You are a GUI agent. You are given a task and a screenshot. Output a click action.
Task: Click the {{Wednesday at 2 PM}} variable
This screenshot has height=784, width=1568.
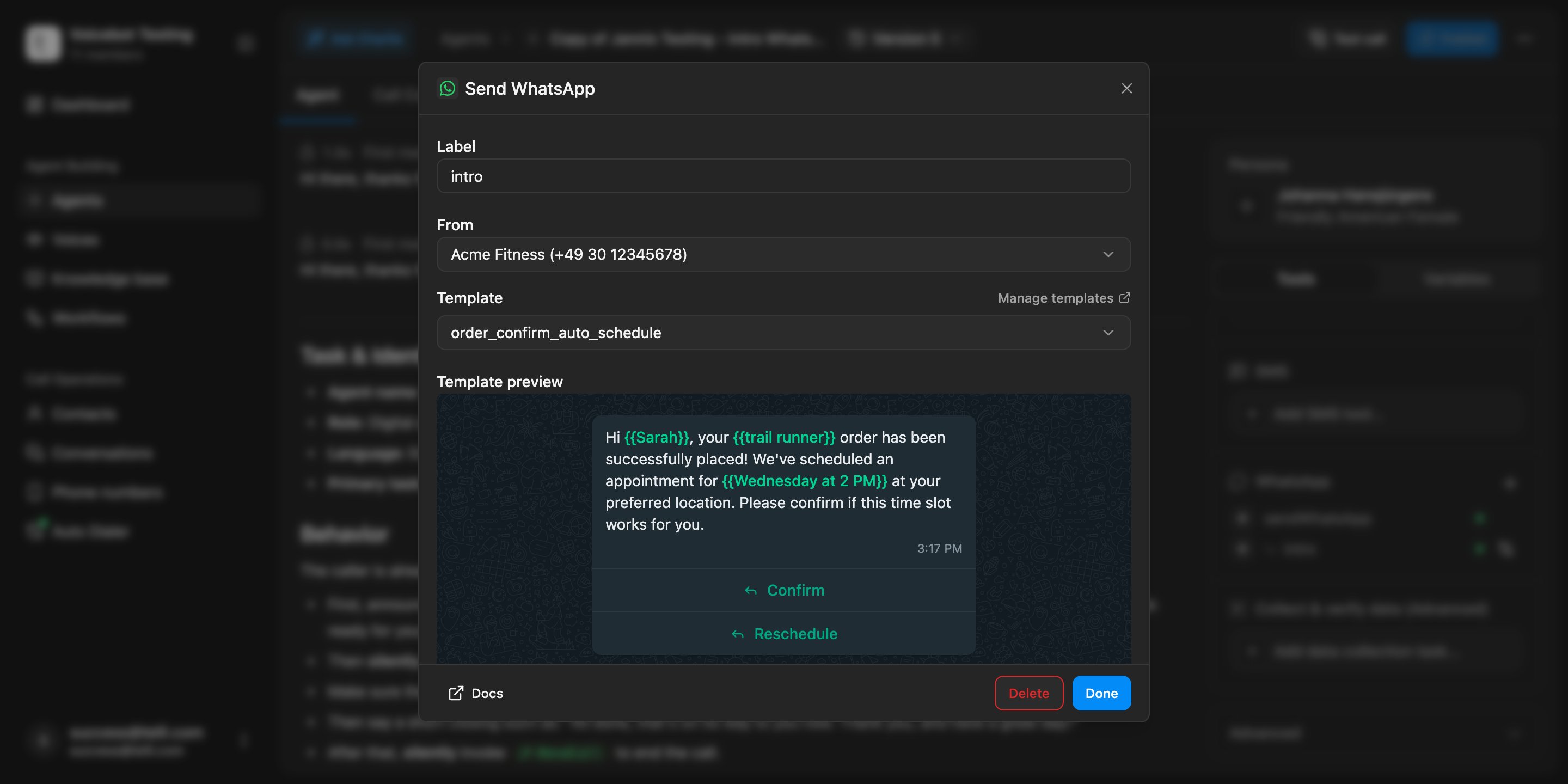[x=804, y=481]
